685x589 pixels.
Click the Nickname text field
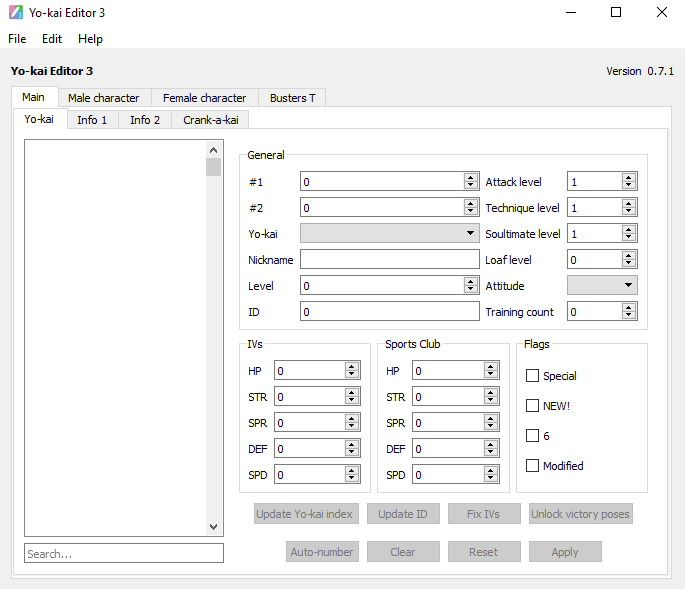(390, 260)
